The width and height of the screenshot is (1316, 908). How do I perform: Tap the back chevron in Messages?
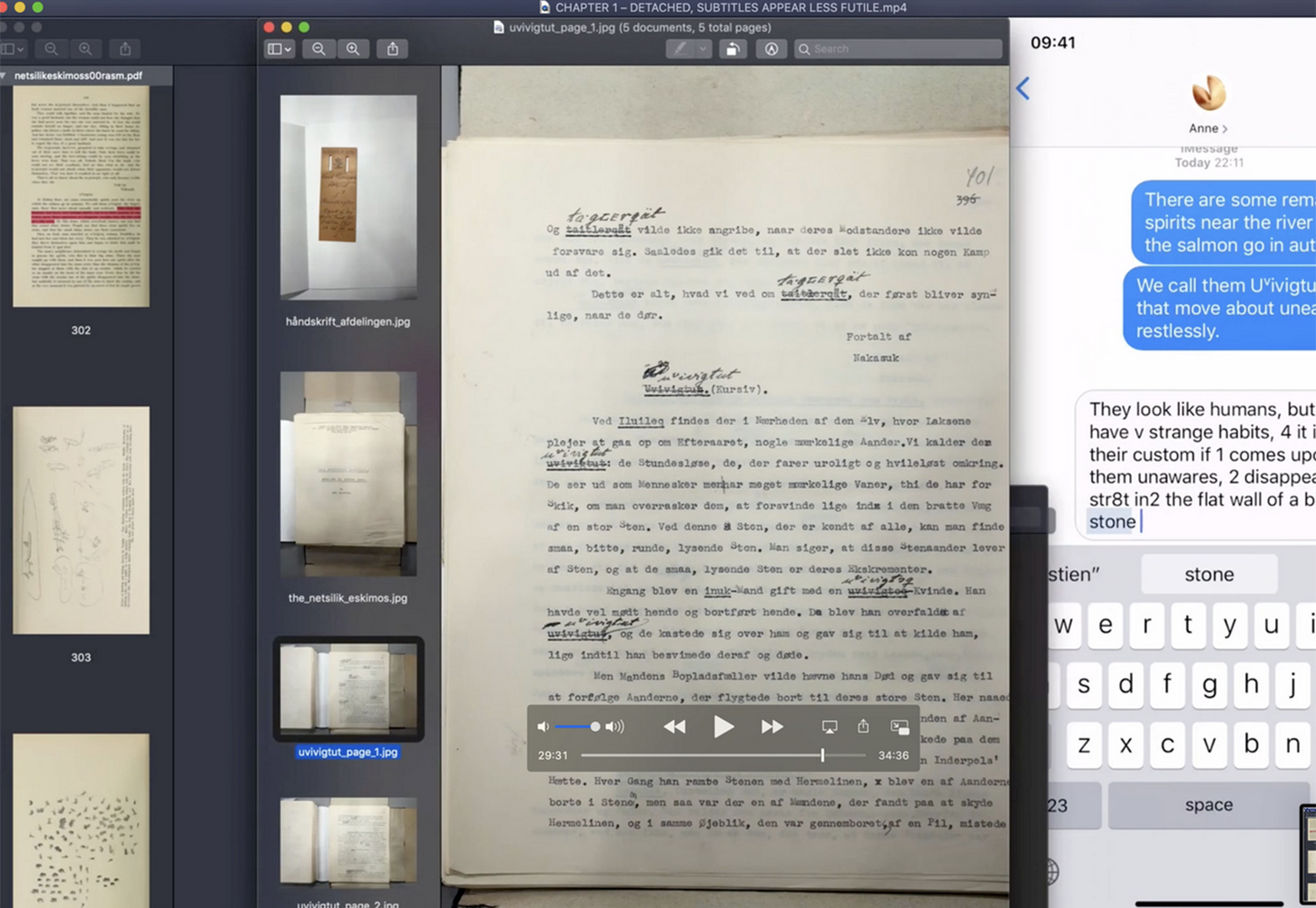[x=1023, y=88]
